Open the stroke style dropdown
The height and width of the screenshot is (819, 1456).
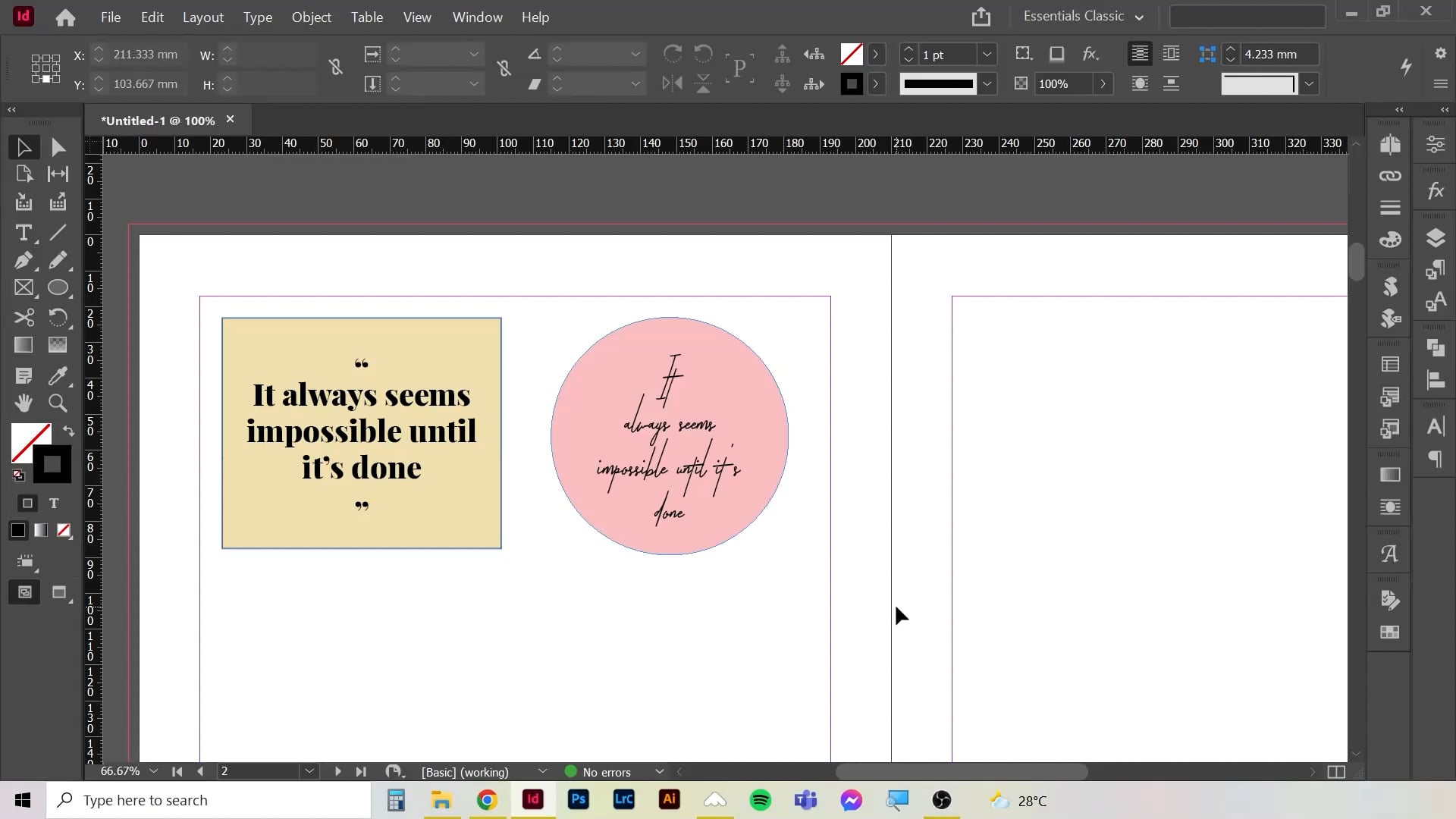pyautogui.click(x=987, y=83)
